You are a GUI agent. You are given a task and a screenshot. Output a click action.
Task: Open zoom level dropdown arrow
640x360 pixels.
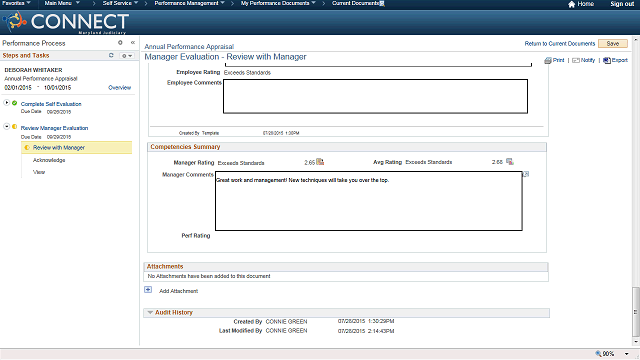[627, 354]
